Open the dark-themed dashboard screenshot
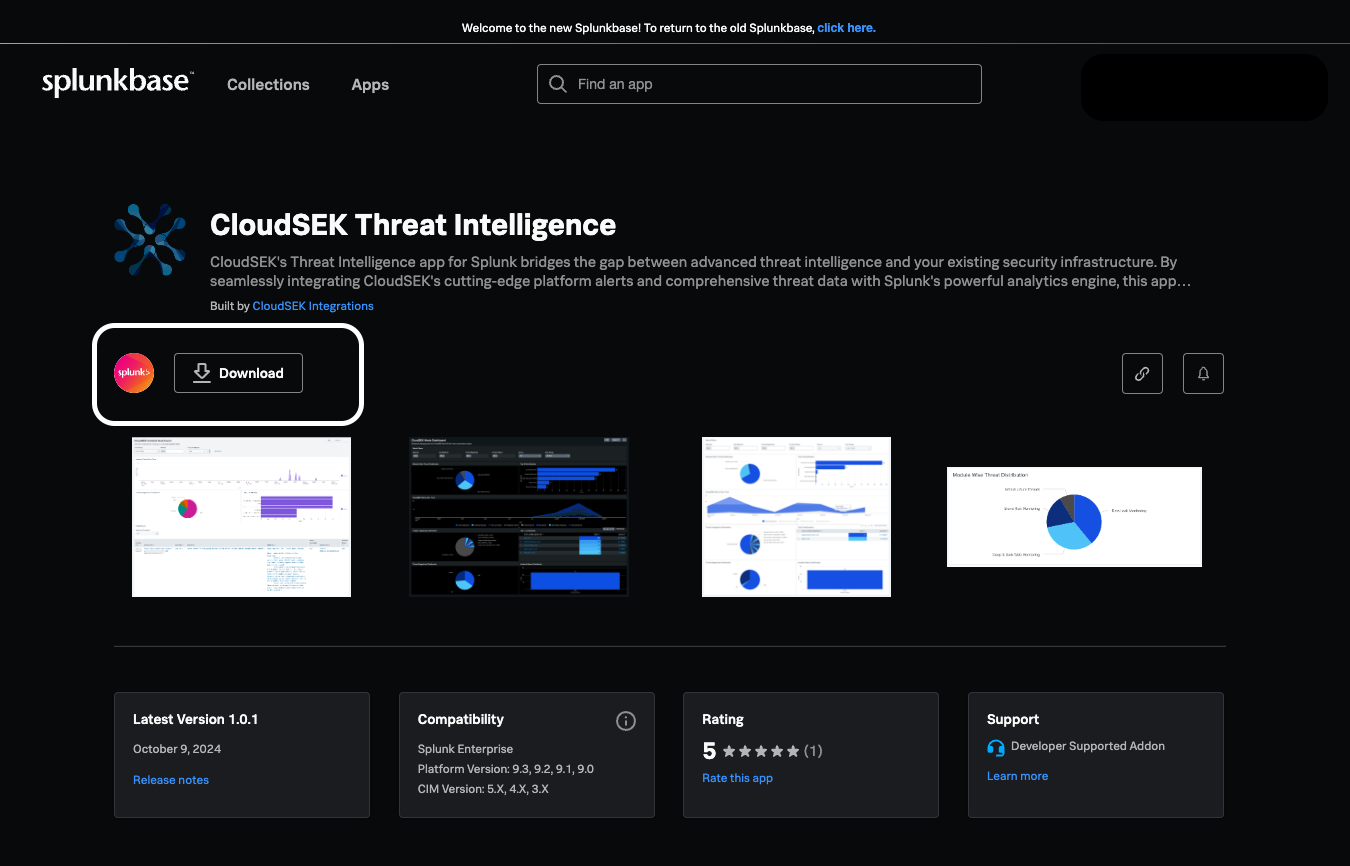This screenshot has height=866, width=1350. [519, 517]
